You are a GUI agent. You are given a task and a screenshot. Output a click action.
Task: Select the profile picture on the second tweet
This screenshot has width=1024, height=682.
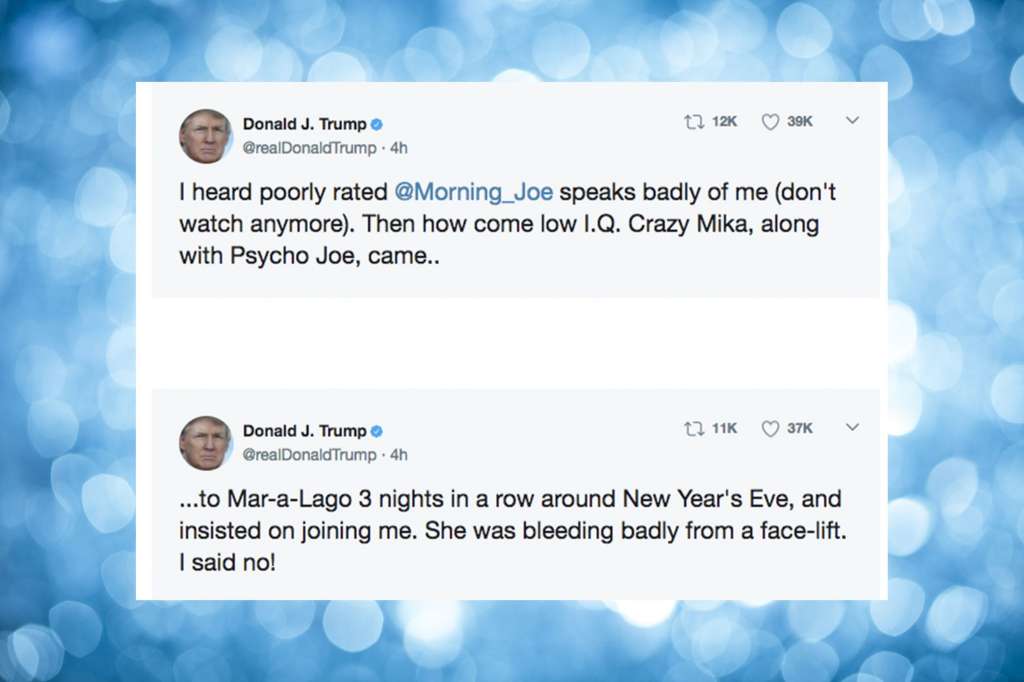pos(205,442)
